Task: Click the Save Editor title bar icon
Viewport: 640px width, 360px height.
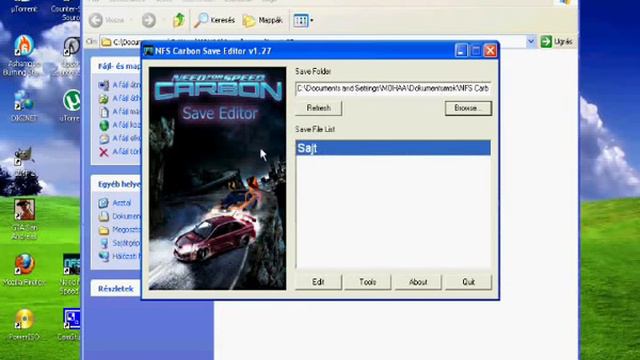Action: (x=149, y=51)
